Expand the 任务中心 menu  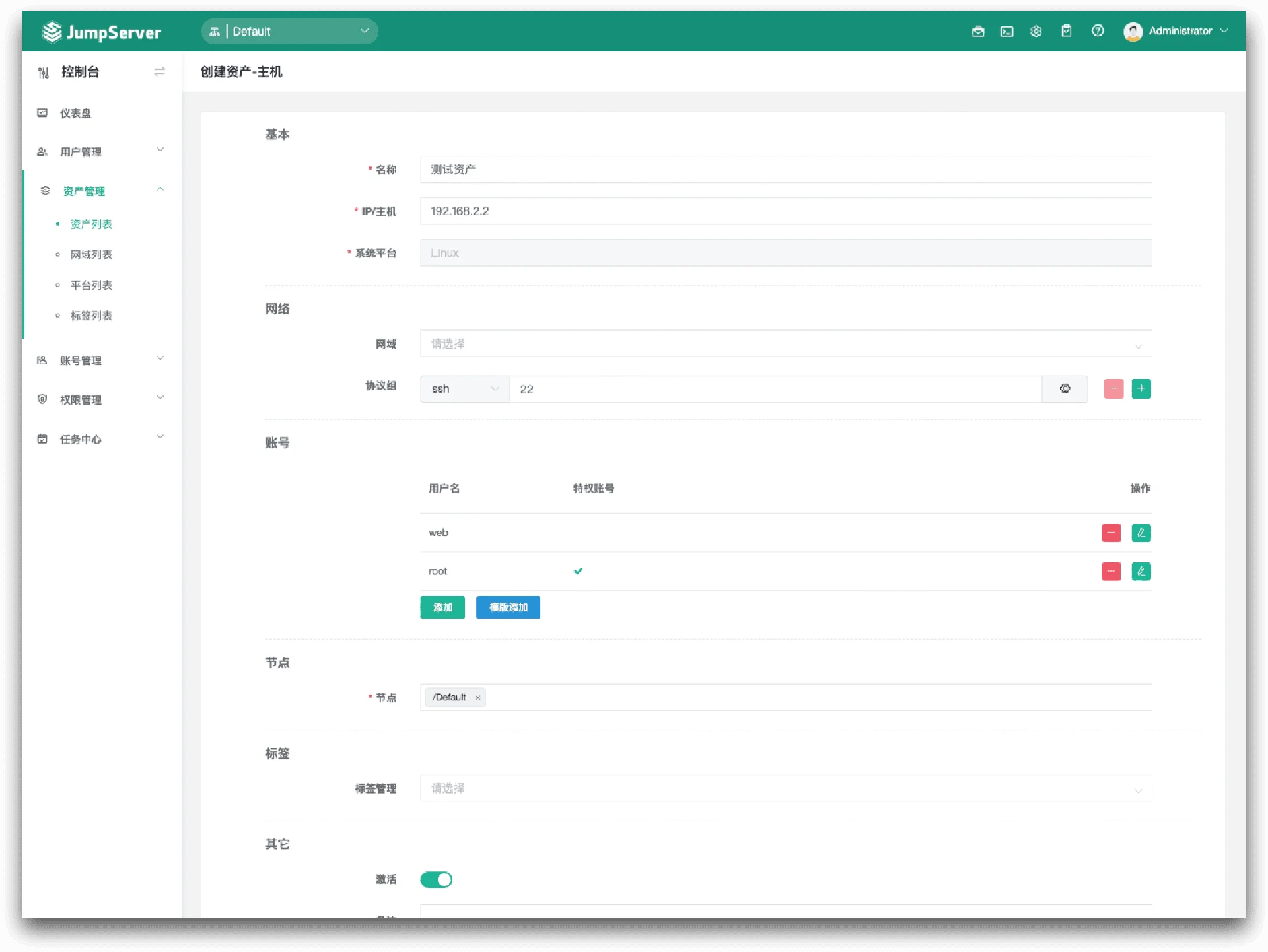pyautogui.click(x=160, y=437)
